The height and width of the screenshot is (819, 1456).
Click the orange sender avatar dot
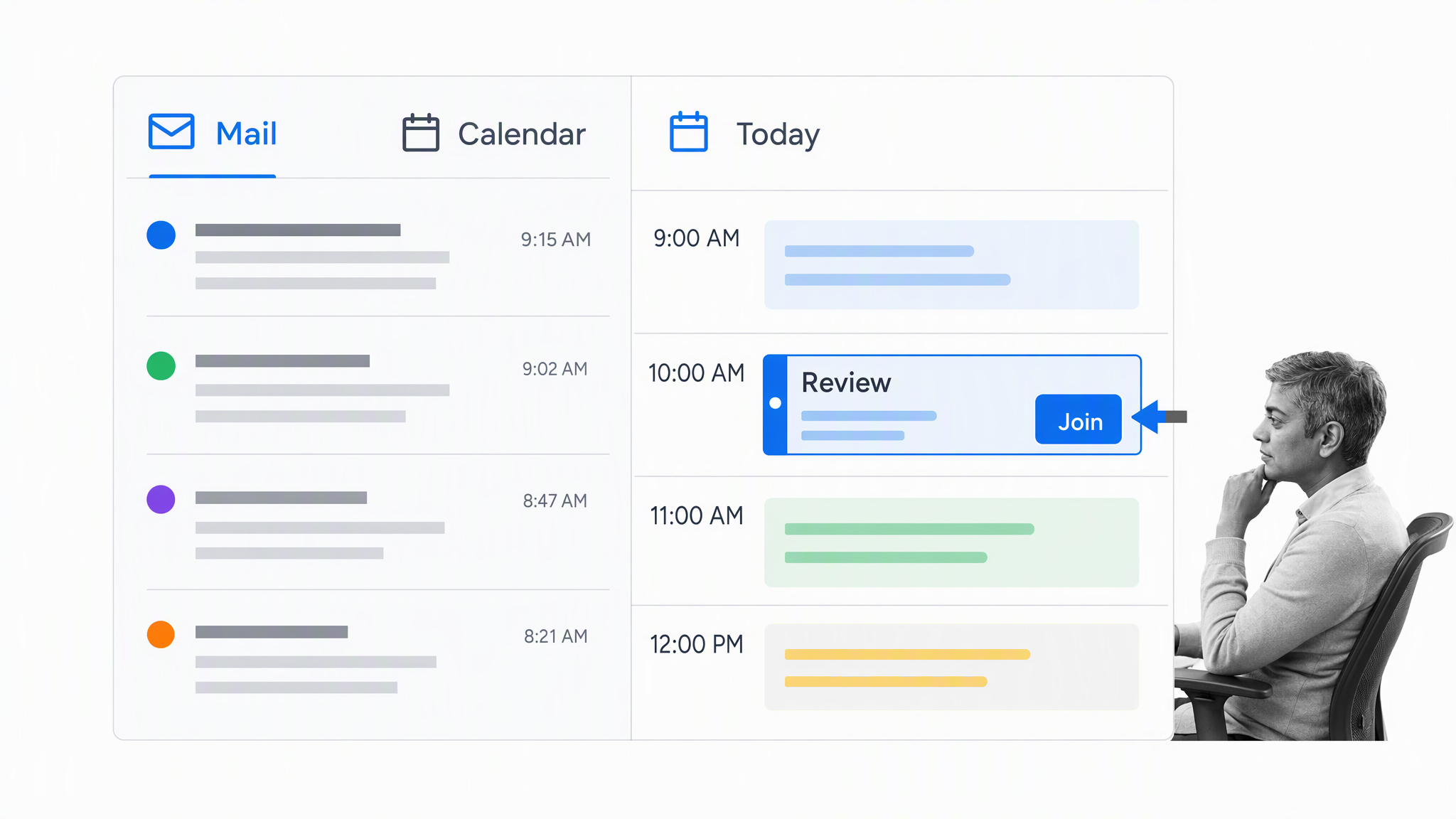tap(161, 634)
